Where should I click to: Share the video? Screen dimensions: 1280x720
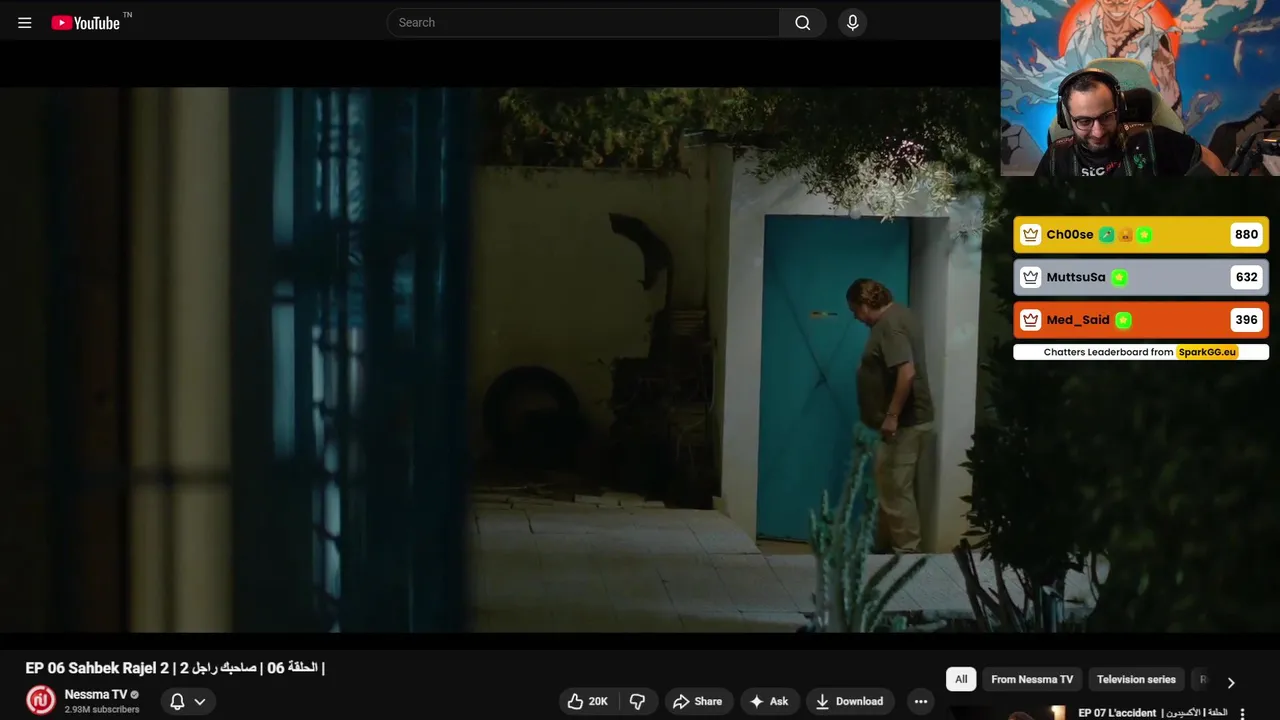[698, 701]
